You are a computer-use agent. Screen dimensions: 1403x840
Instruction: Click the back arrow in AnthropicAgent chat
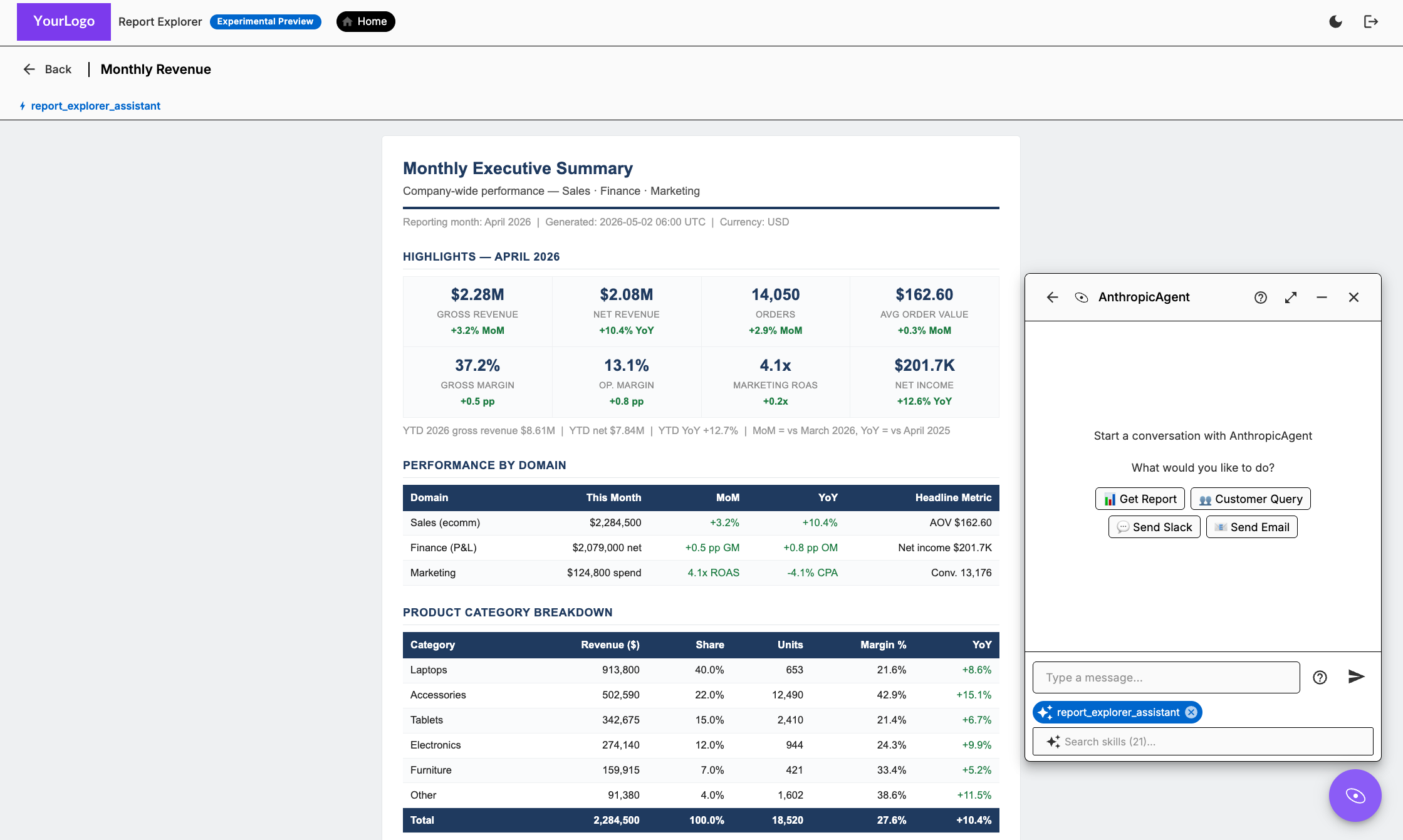pos(1052,298)
